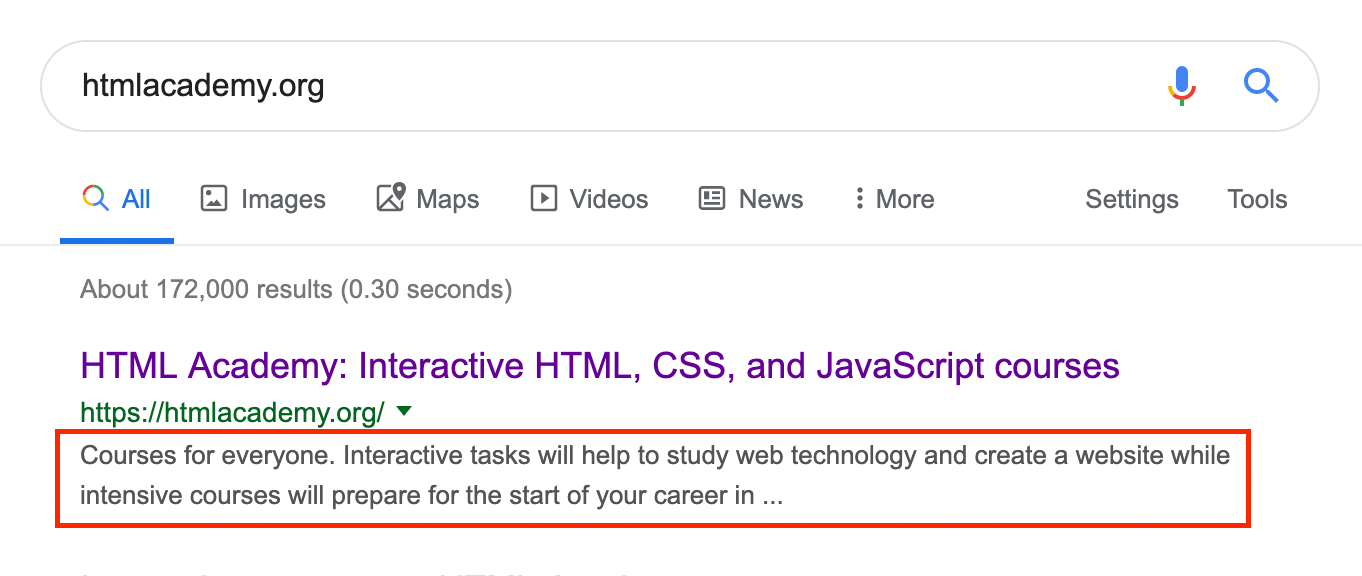Open the Settings menu
Image resolution: width=1362 pixels, height=576 pixels.
(x=1131, y=199)
